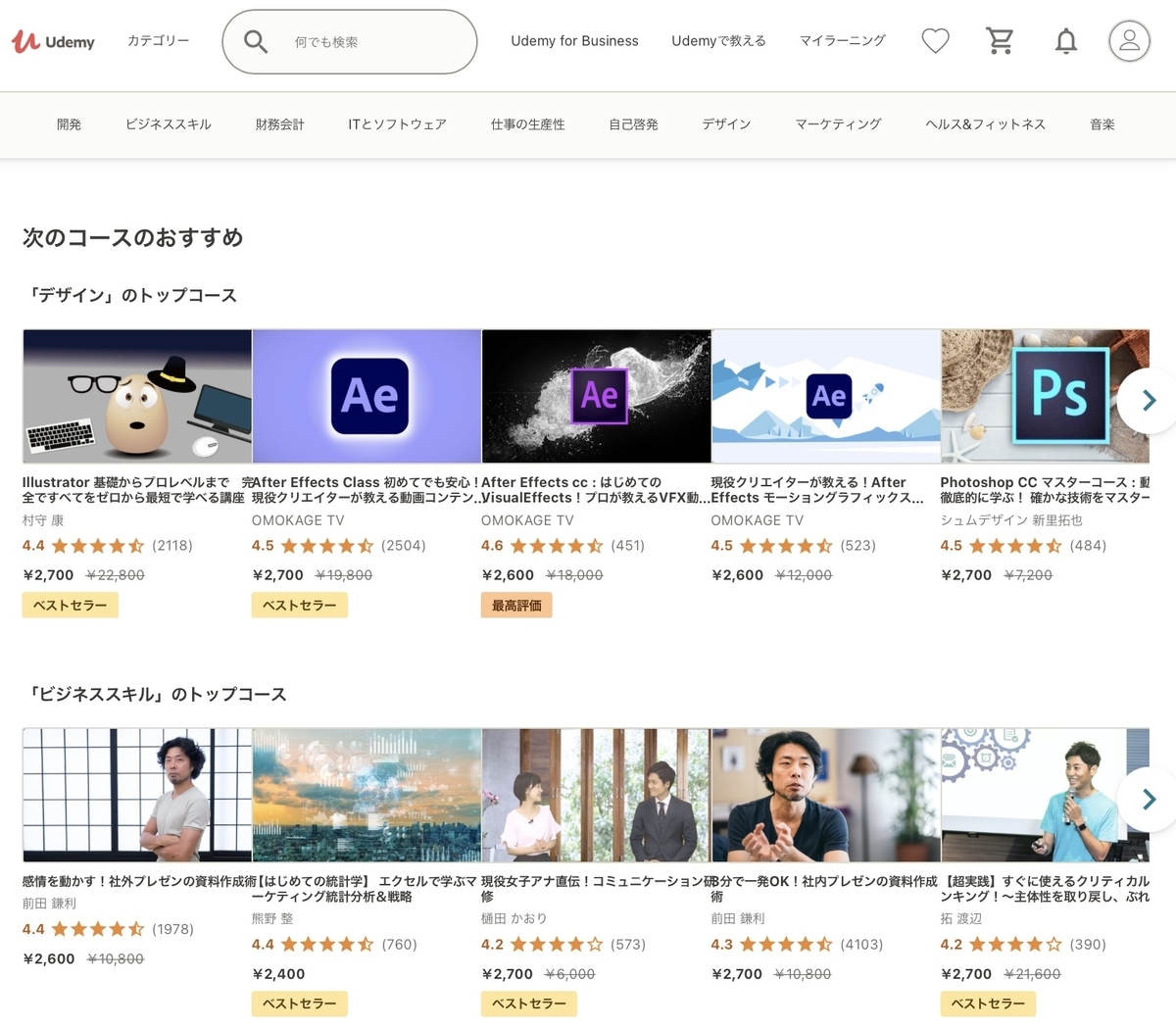
Task: Open the shopping cart icon
Action: click(x=1000, y=40)
